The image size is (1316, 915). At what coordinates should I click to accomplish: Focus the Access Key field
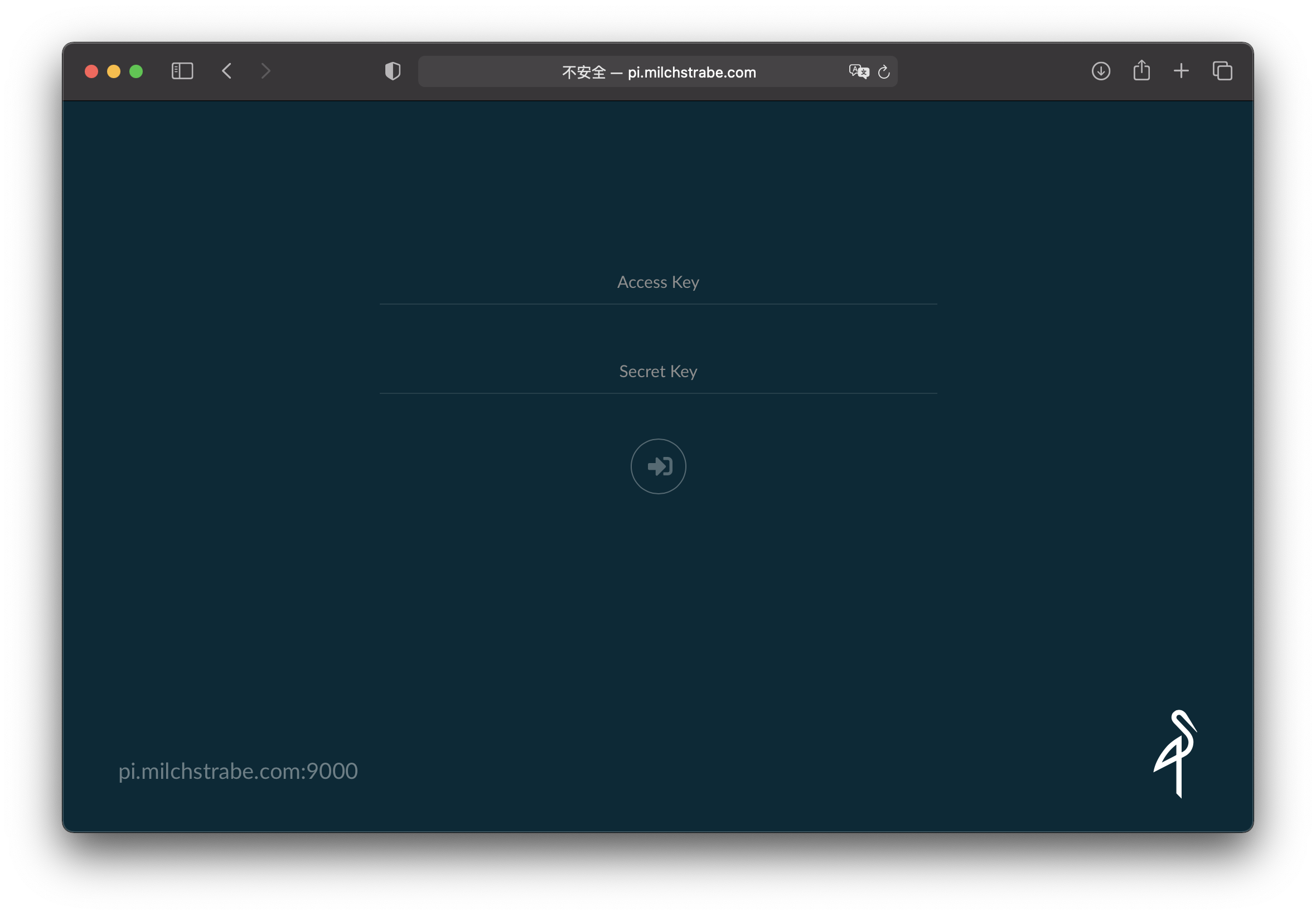click(x=657, y=282)
